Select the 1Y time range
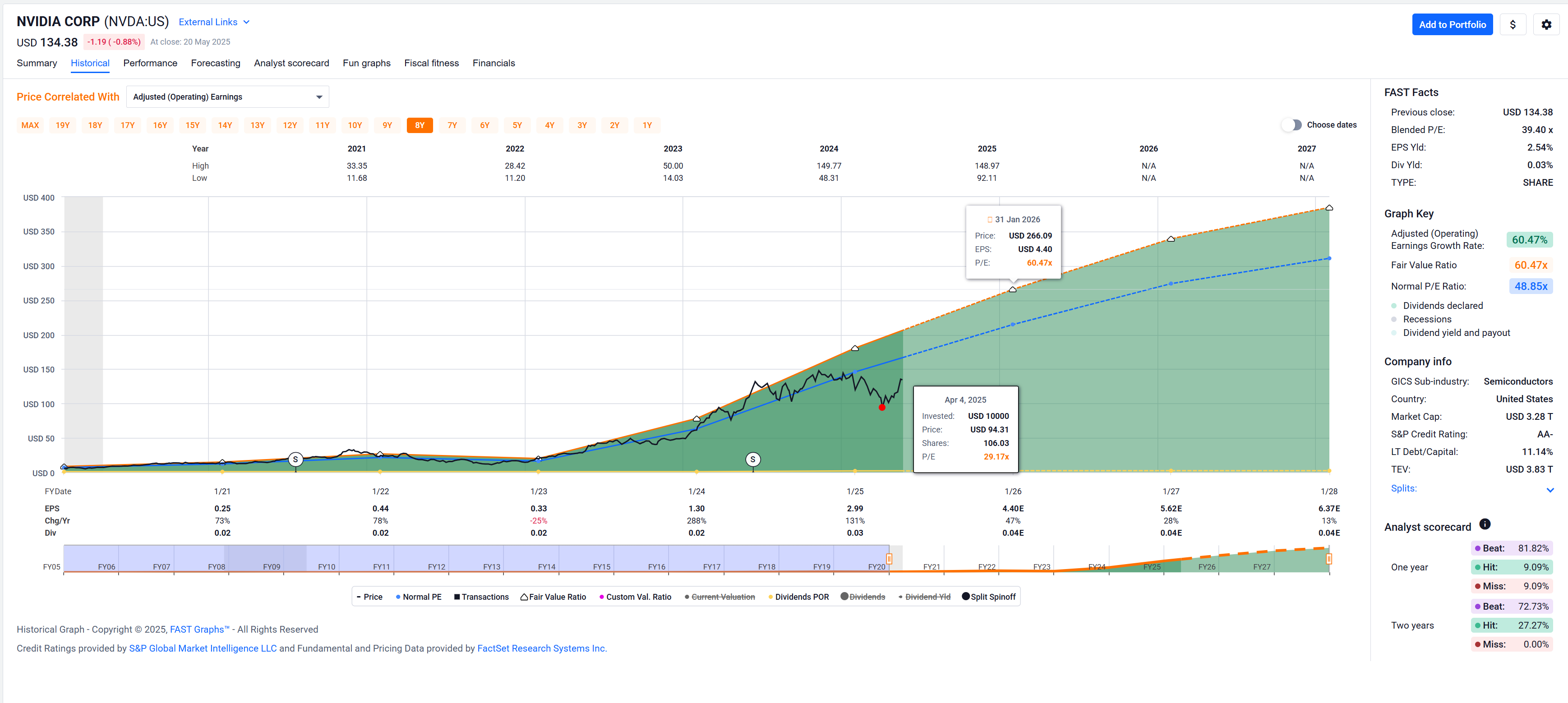1568x703 pixels. (x=647, y=125)
